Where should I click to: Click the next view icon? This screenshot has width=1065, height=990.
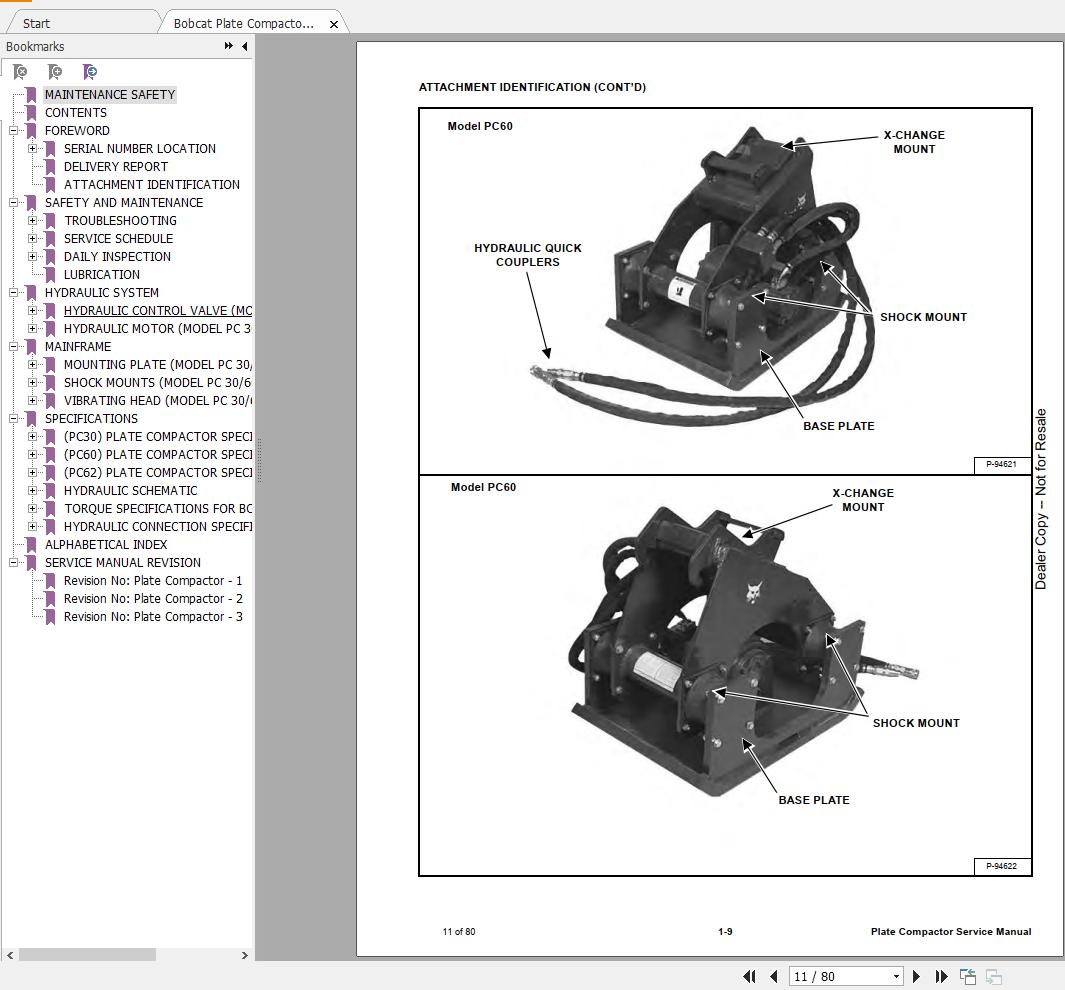pos(994,976)
